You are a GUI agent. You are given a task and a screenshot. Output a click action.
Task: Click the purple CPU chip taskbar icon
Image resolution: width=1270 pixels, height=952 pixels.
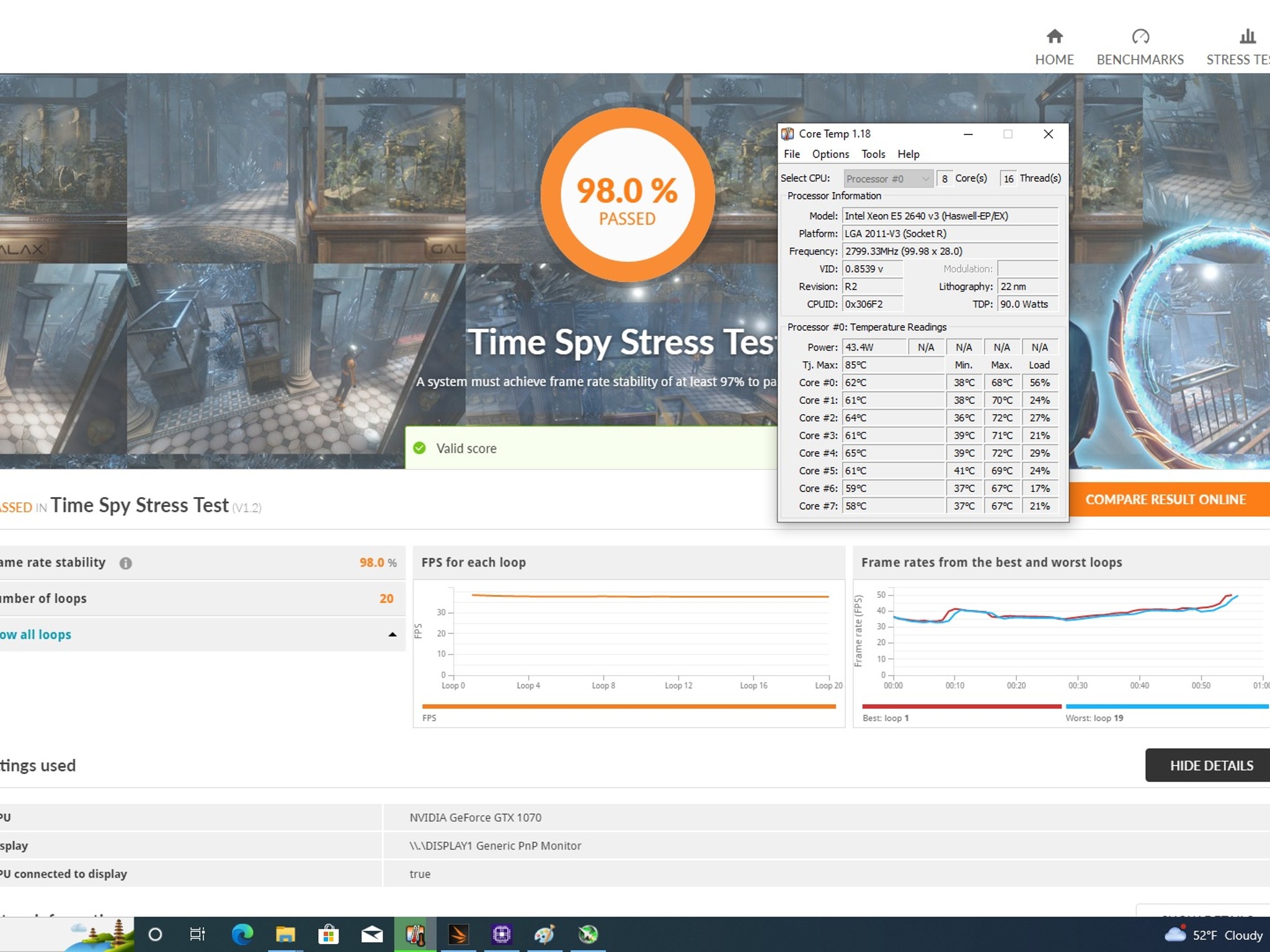(501, 935)
